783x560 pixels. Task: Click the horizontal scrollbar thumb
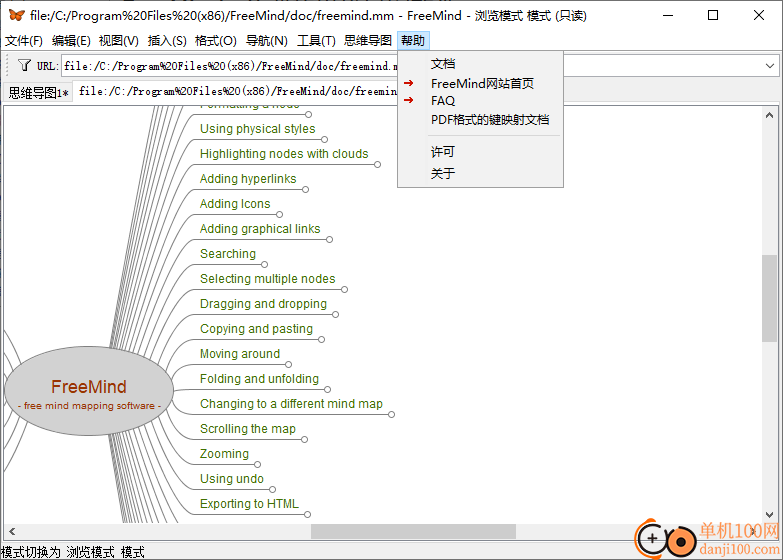(x=413, y=532)
